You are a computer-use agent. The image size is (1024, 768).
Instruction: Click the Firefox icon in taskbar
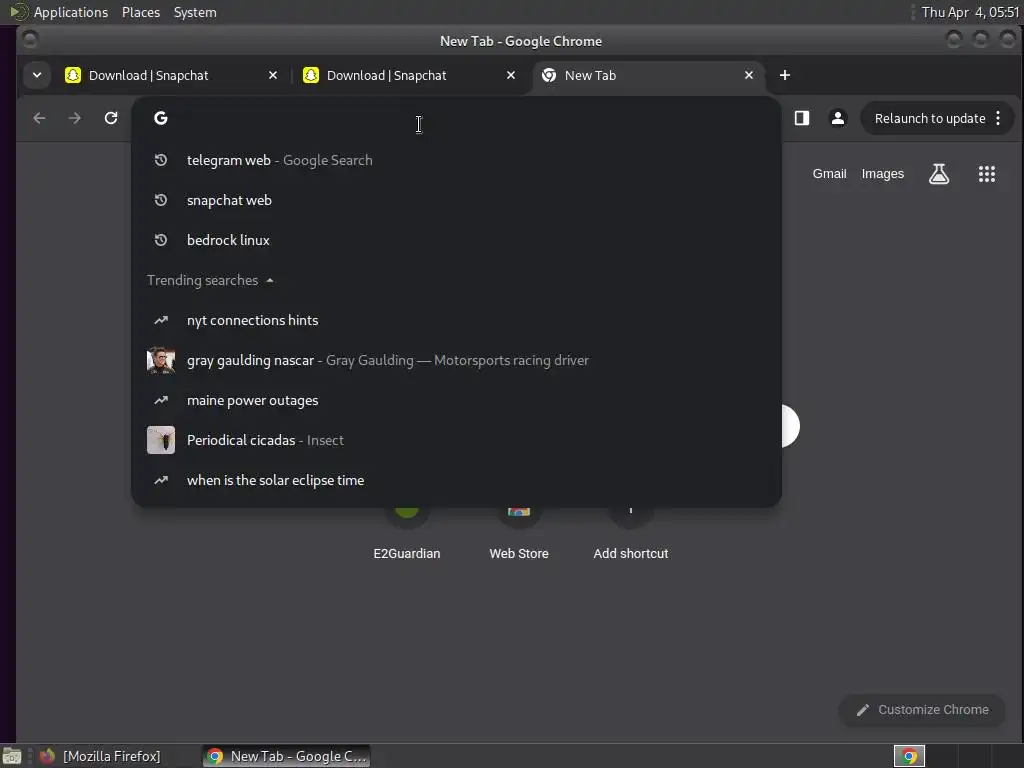(x=48, y=756)
